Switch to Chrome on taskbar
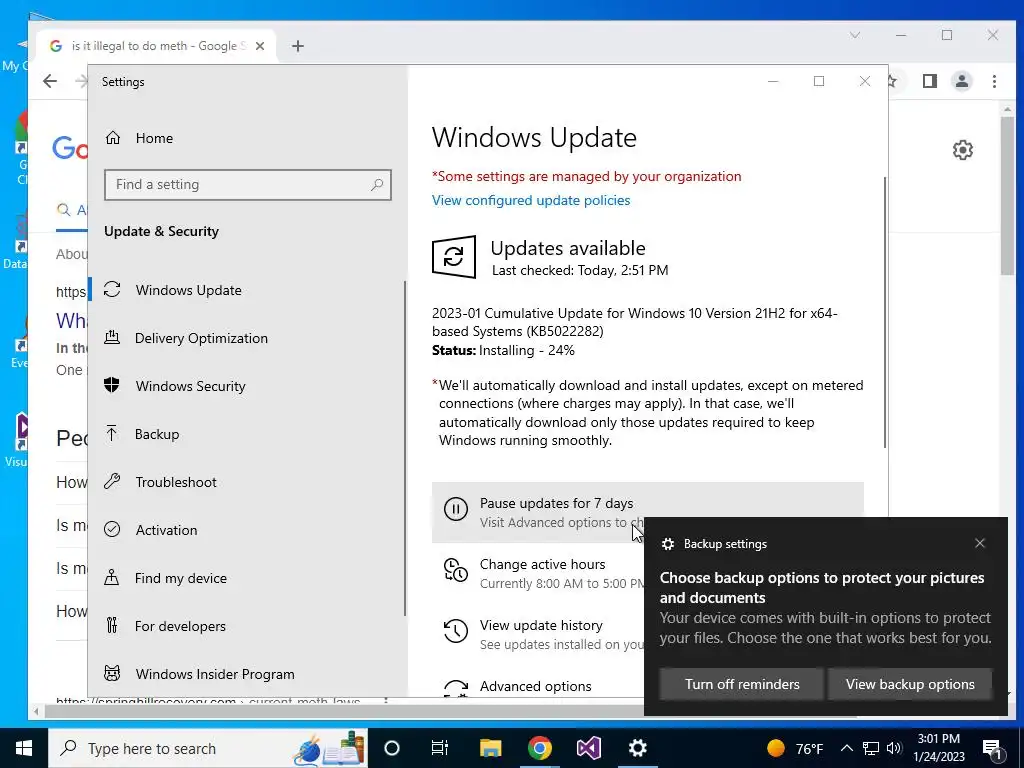This screenshot has height=768, width=1024. tap(539, 748)
